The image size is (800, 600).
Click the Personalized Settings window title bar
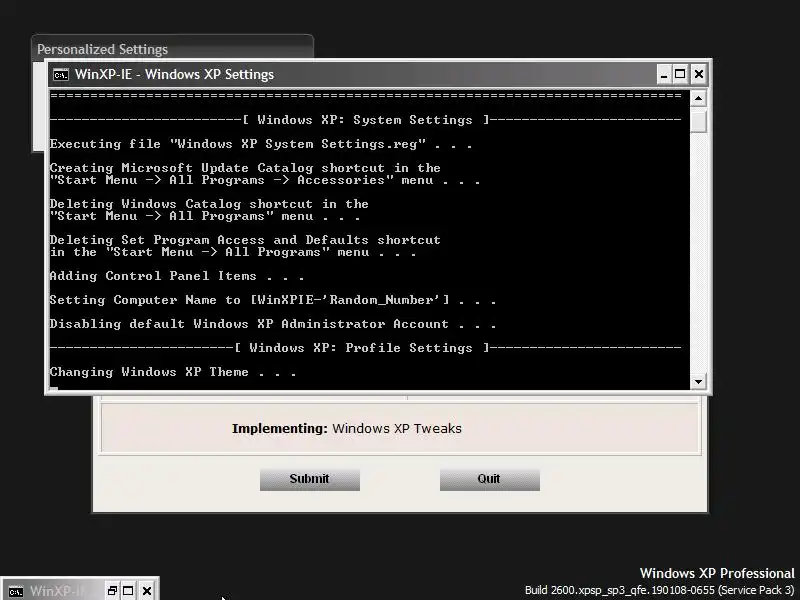(172, 49)
